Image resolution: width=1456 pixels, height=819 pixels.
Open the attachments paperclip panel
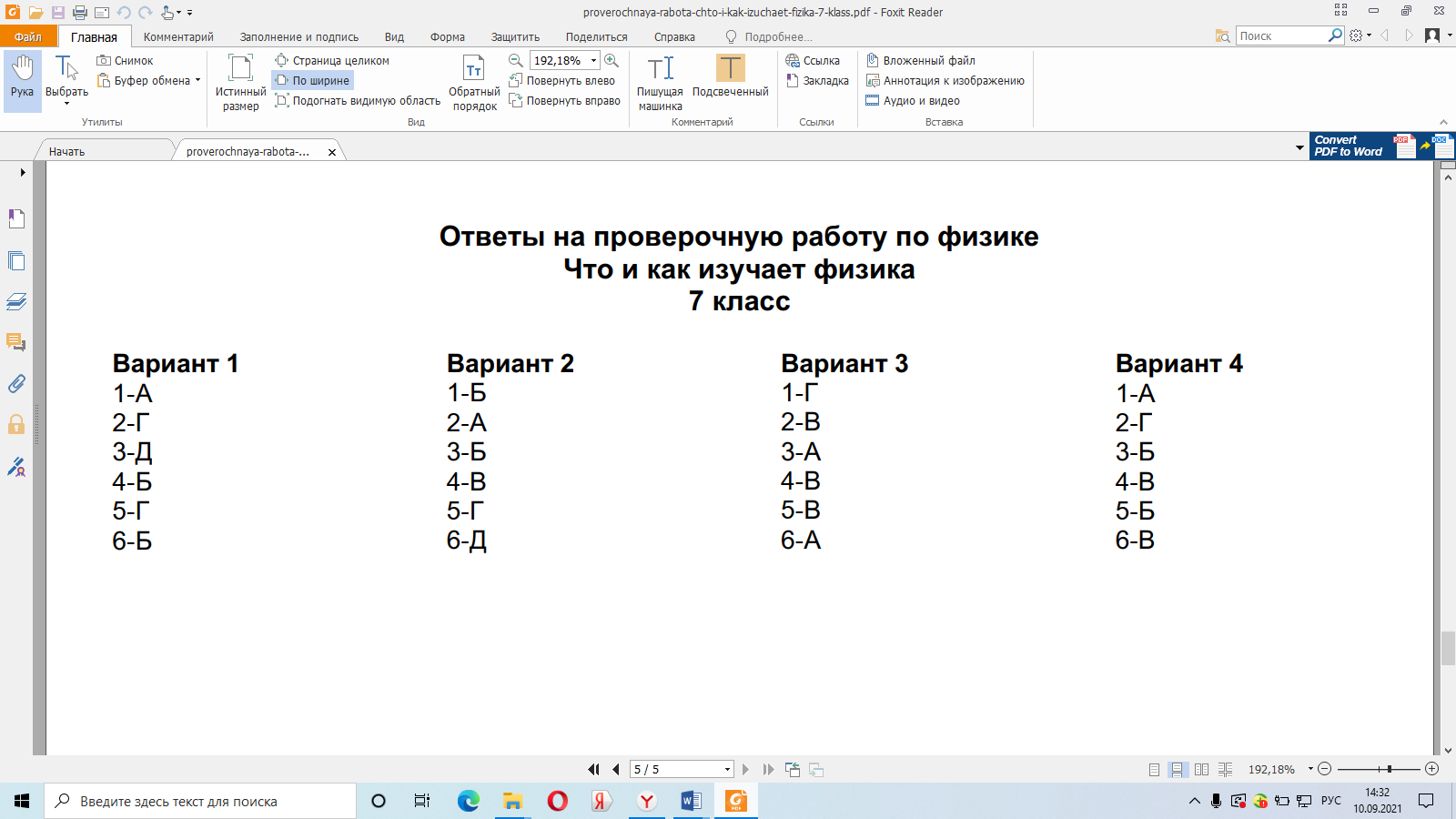coord(16,383)
